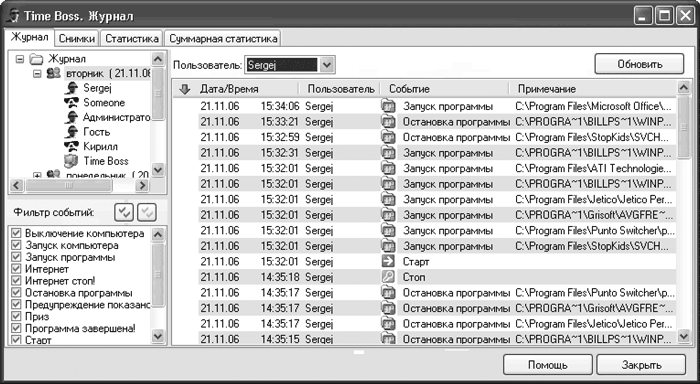The image size is (700, 384).
Task: Click program icon in 15:33:21 row
Action: point(388,122)
